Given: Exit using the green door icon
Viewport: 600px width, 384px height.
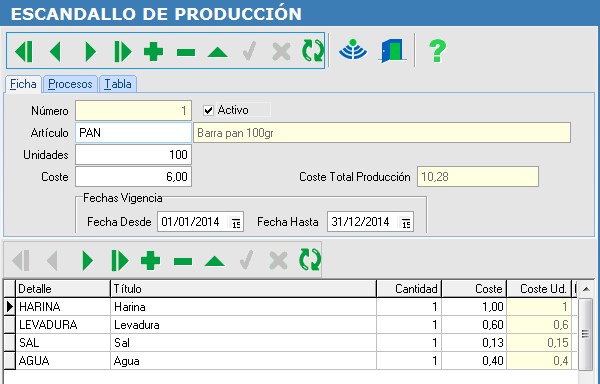Looking at the screenshot, I should point(392,50).
